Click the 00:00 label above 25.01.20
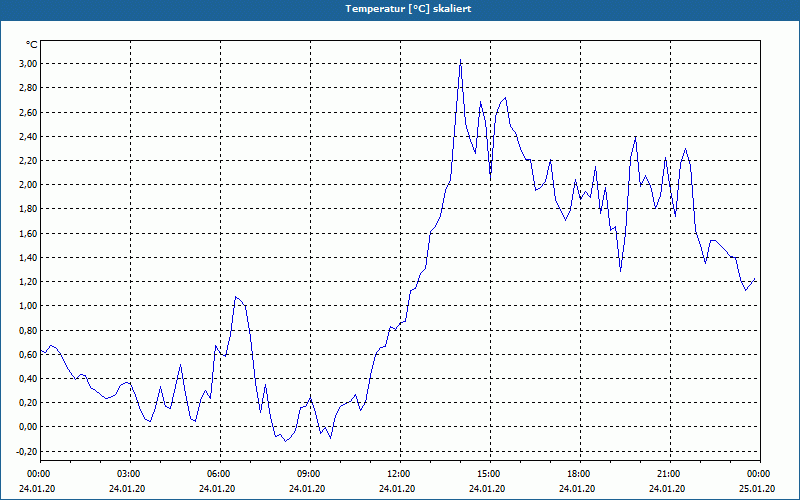This screenshot has width=800, height=500. tap(758, 474)
